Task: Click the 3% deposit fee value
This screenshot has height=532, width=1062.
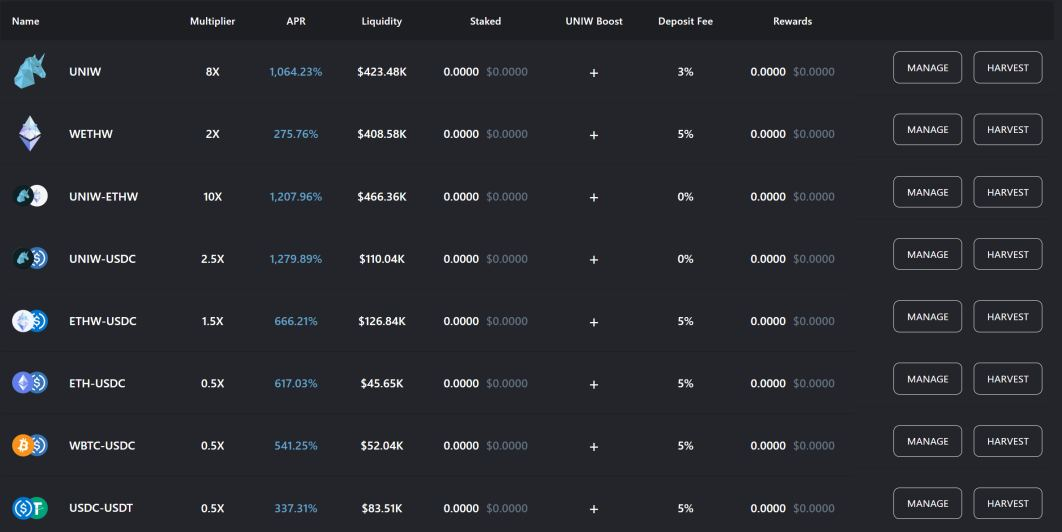Action: point(685,72)
